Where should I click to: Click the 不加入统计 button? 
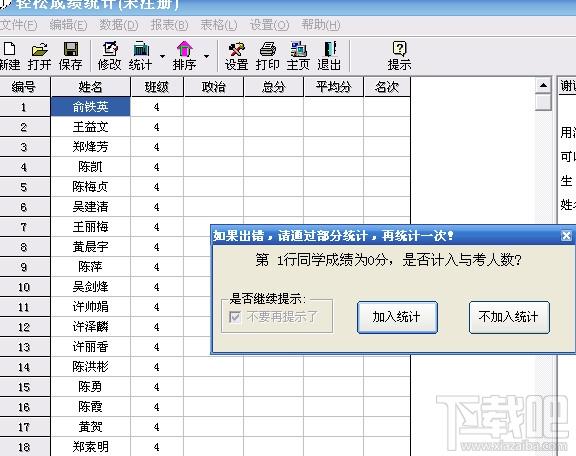[509, 317]
